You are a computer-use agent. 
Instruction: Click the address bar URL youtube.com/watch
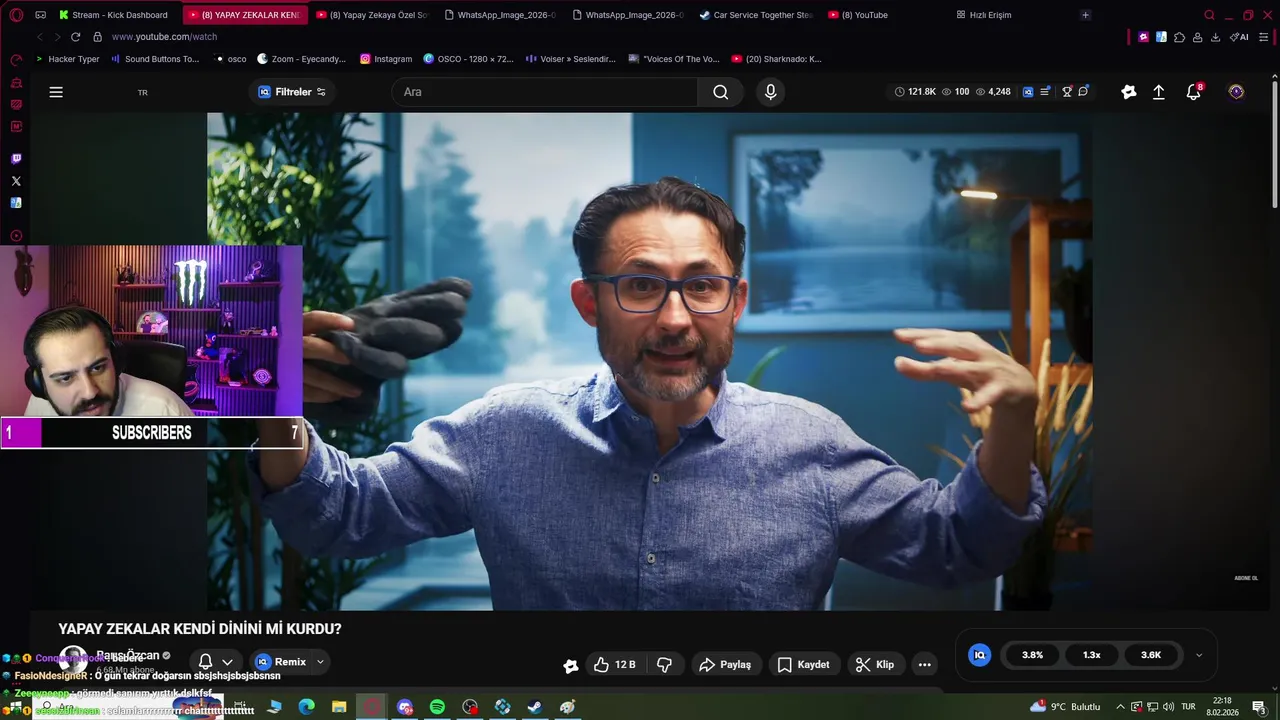click(x=164, y=37)
